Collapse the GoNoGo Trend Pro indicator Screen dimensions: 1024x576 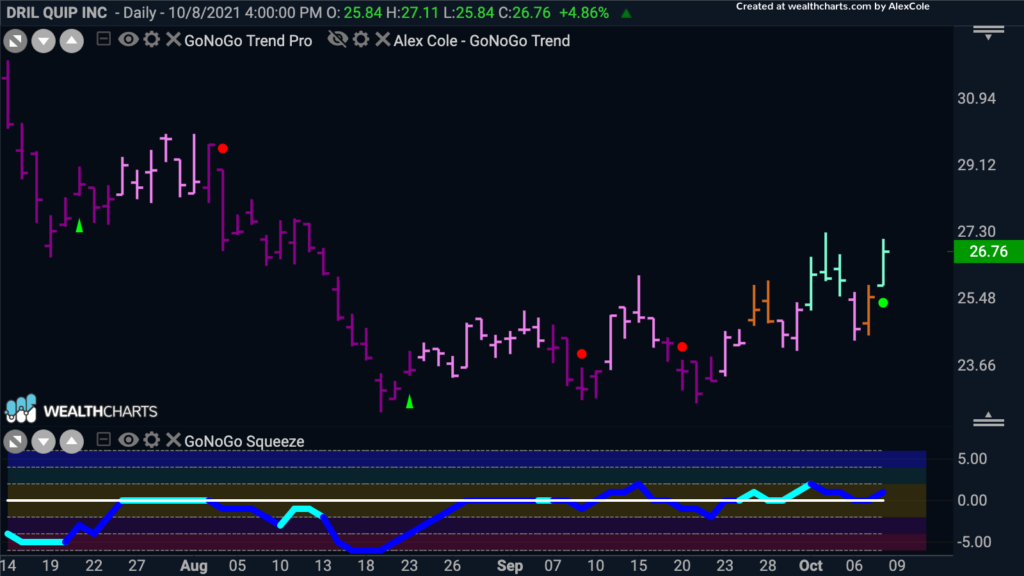point(103,39)
